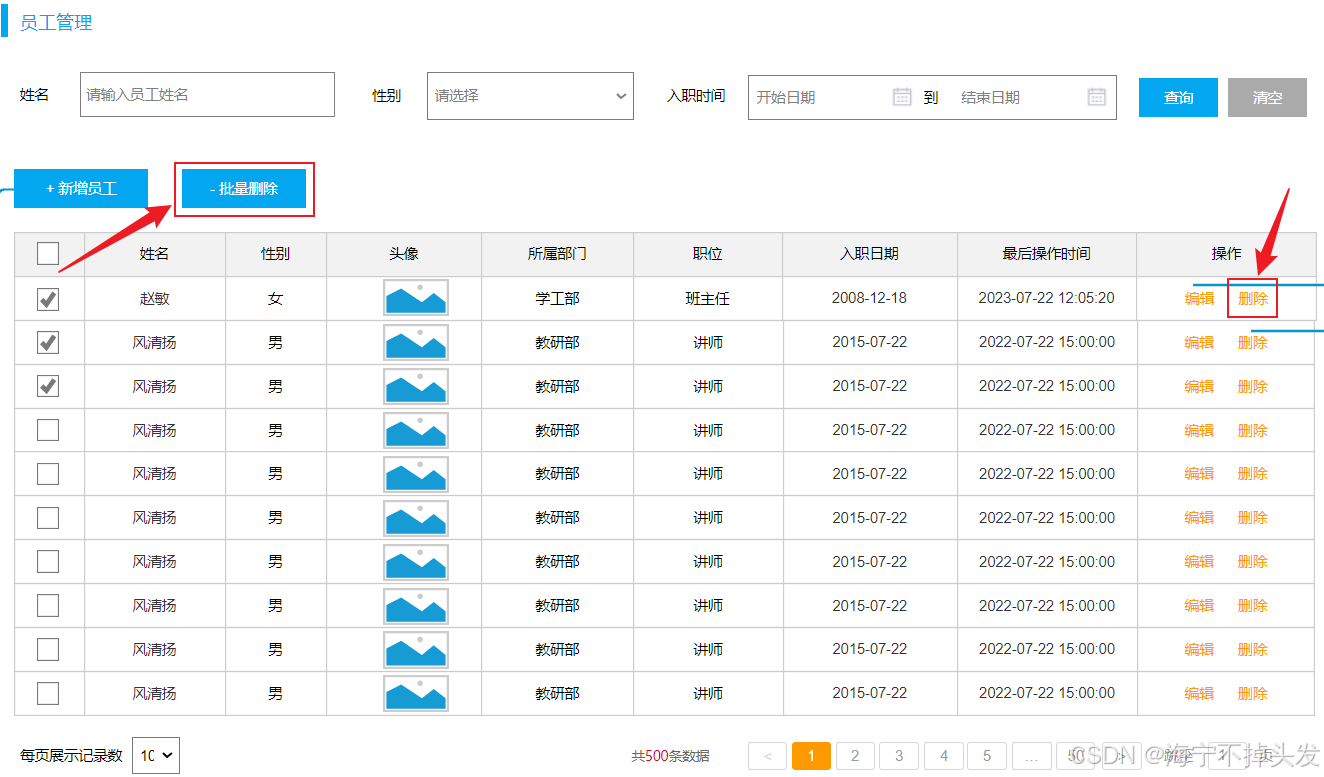
Task: Click the ellipsis page jump button
Action: click(1031, 756)
